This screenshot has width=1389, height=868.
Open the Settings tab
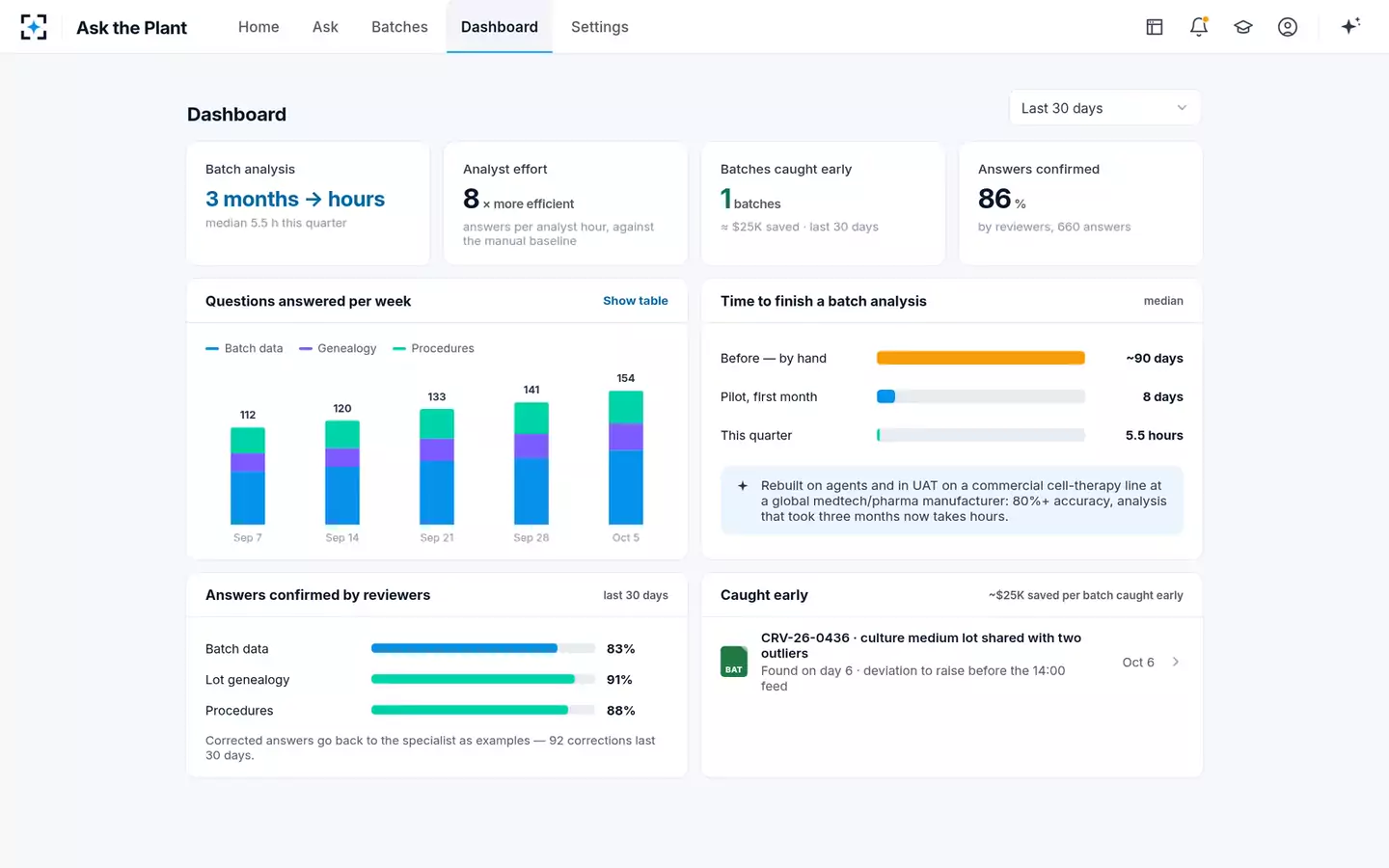pyautogui.click(x=600, y=27)
